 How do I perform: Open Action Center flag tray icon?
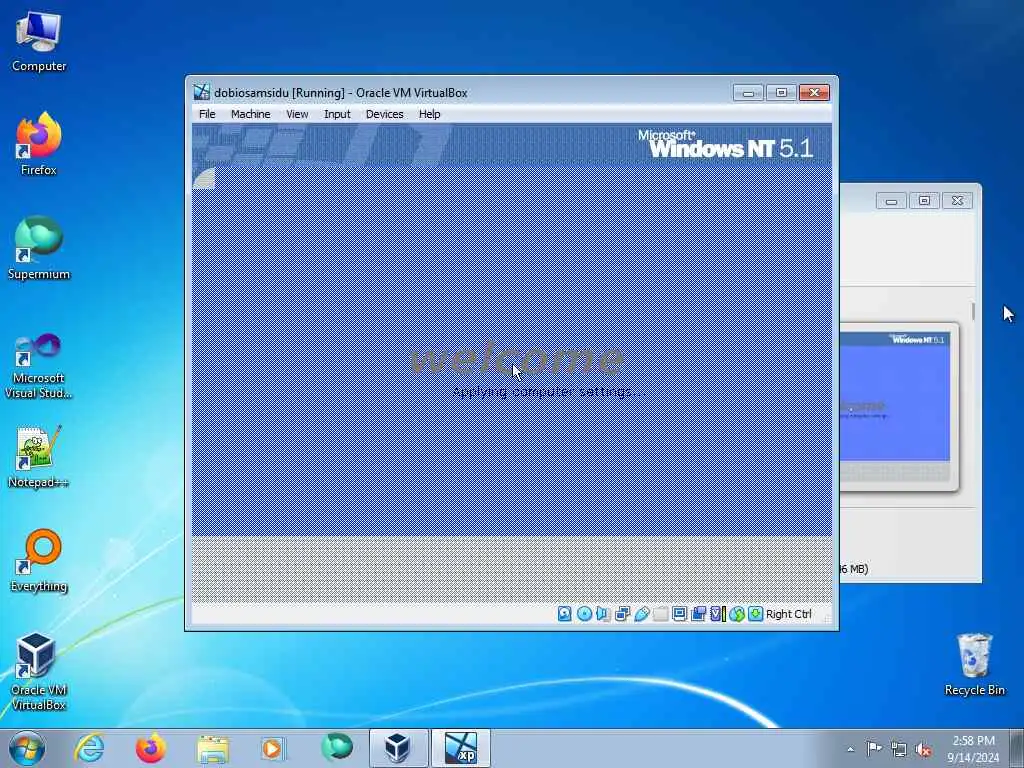(873, 748)
